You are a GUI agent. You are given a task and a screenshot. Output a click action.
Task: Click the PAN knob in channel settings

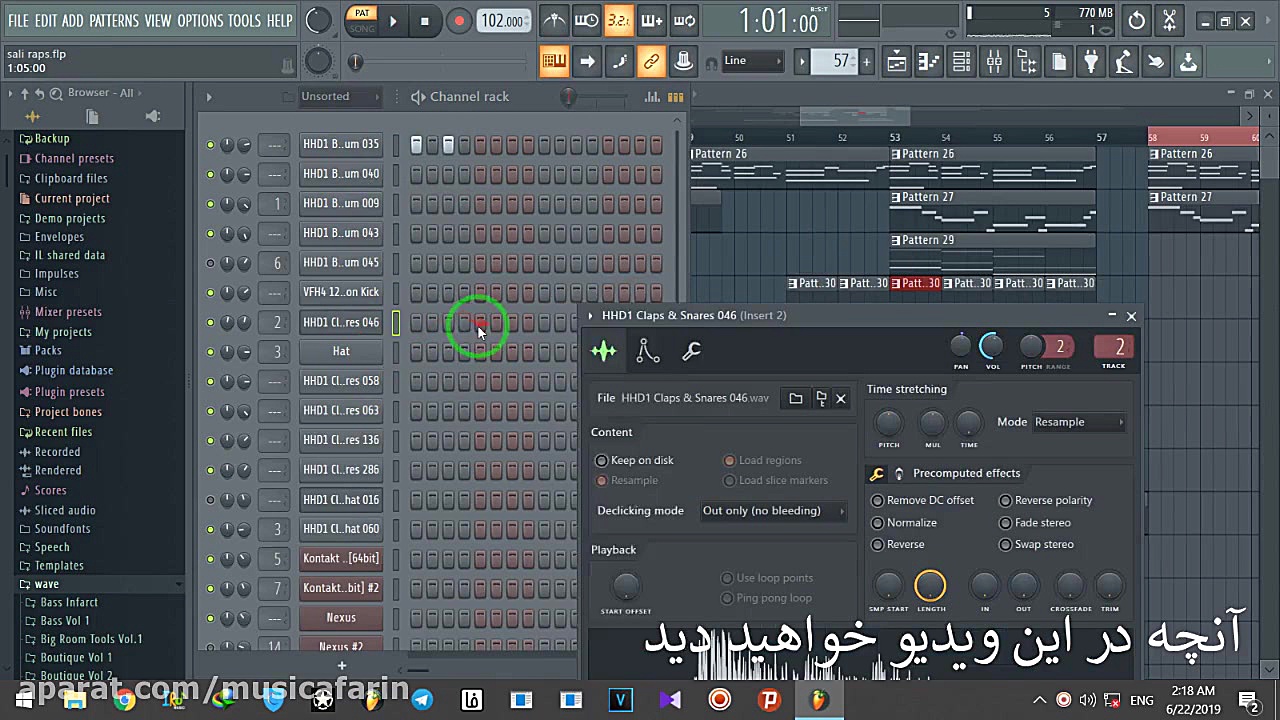click(x=960, y=346)
